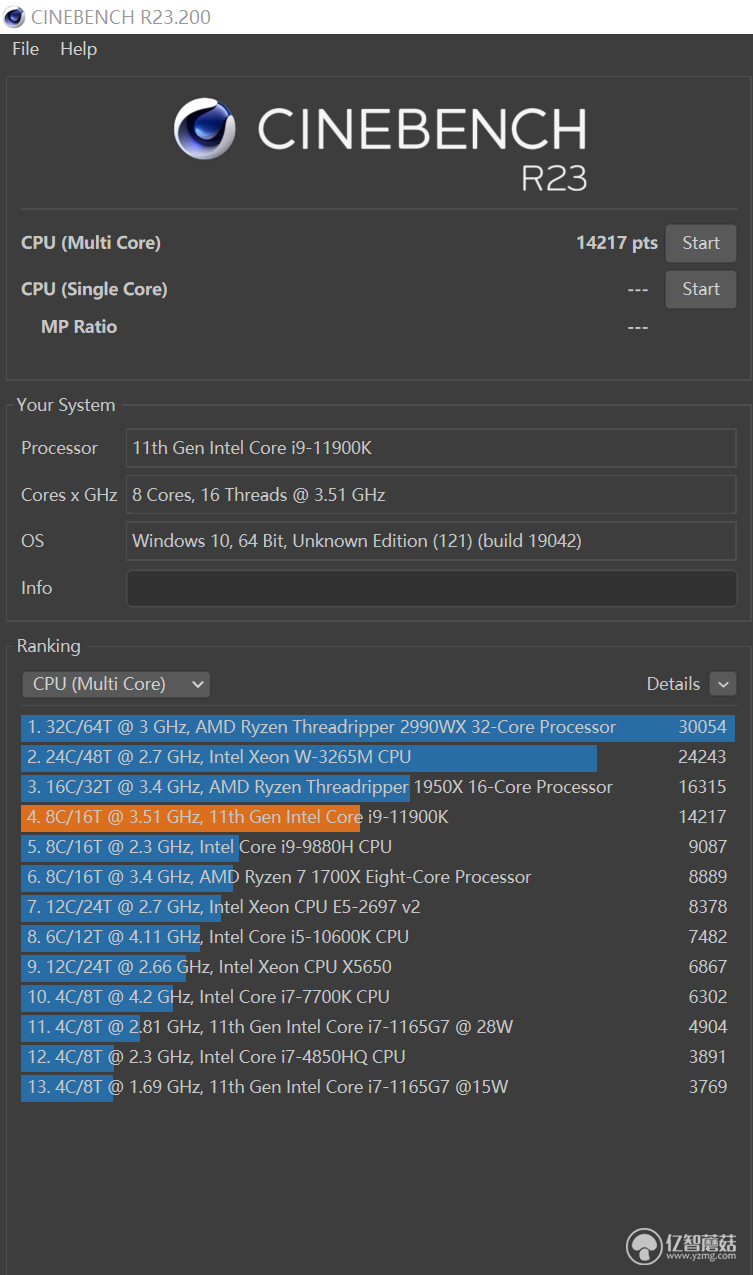The image size is (753, 1275).
Task: Click the CPU (Single Core) label
Action: coord(94,289)
